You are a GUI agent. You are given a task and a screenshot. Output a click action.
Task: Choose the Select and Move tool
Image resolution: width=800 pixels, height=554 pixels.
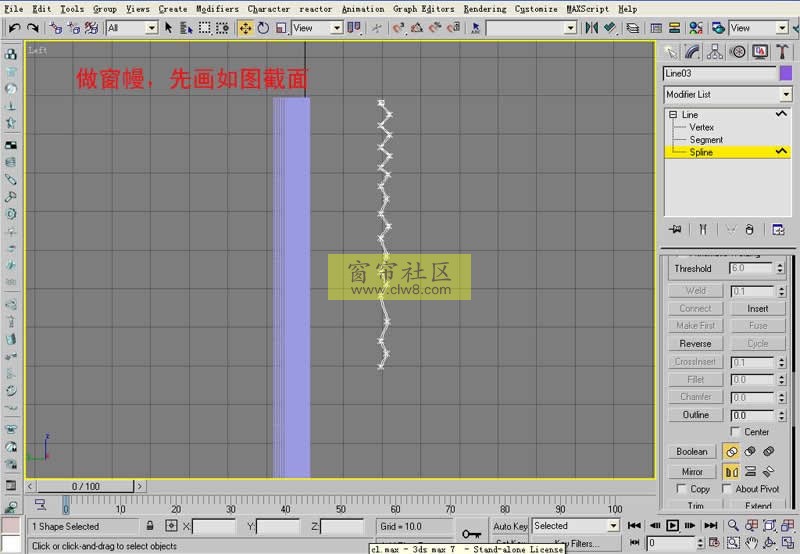[x=245, y=28]
